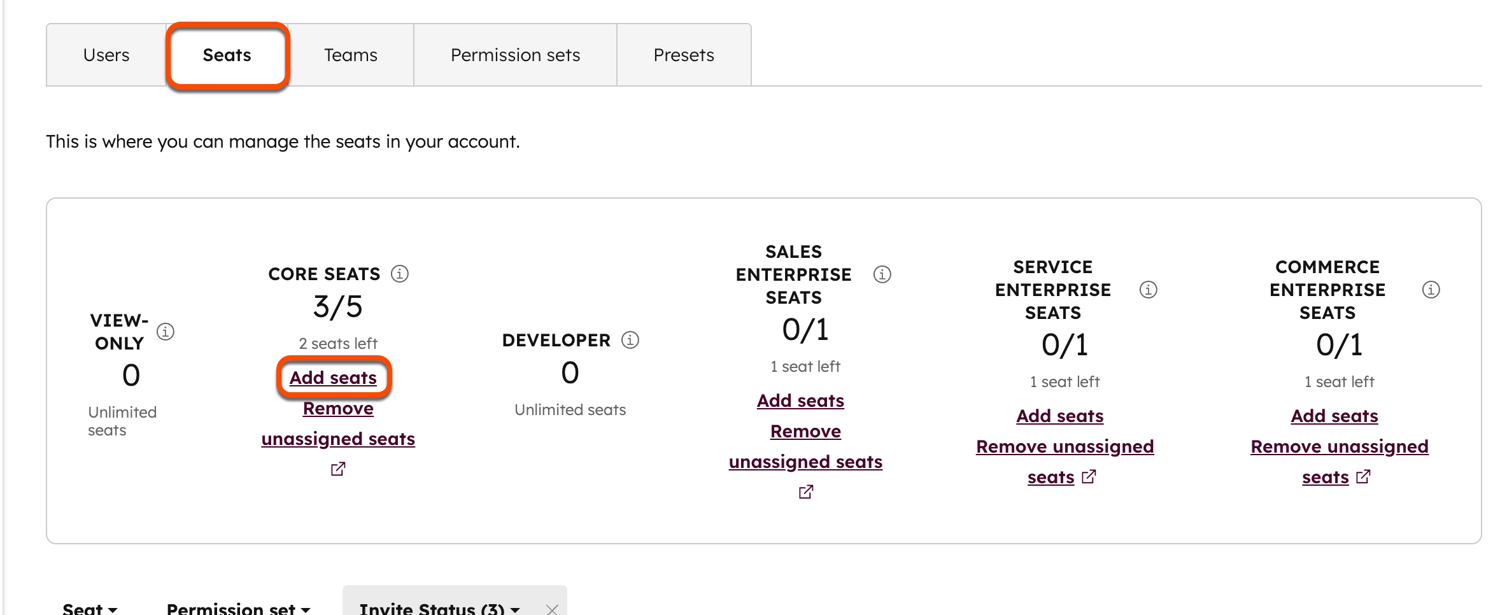This screenshot has width=1500, height=615.
Task: Open the Commerce Enterprise Seats info icon
Action: pyautogui.click(x=1430, y=289)
